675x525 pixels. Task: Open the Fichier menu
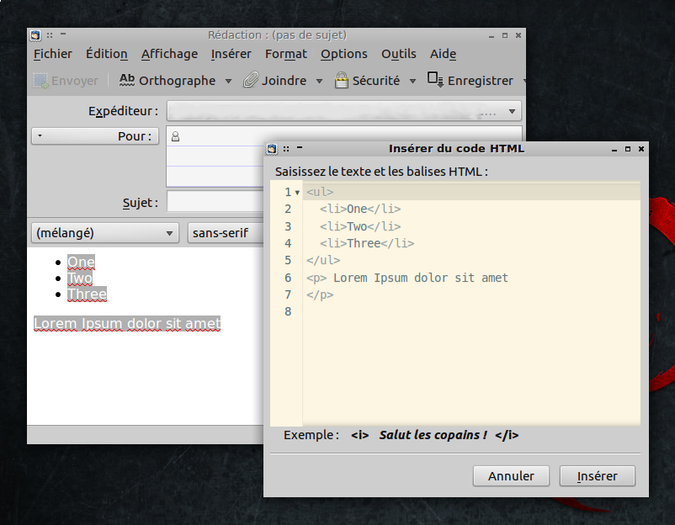pos(53,54)
